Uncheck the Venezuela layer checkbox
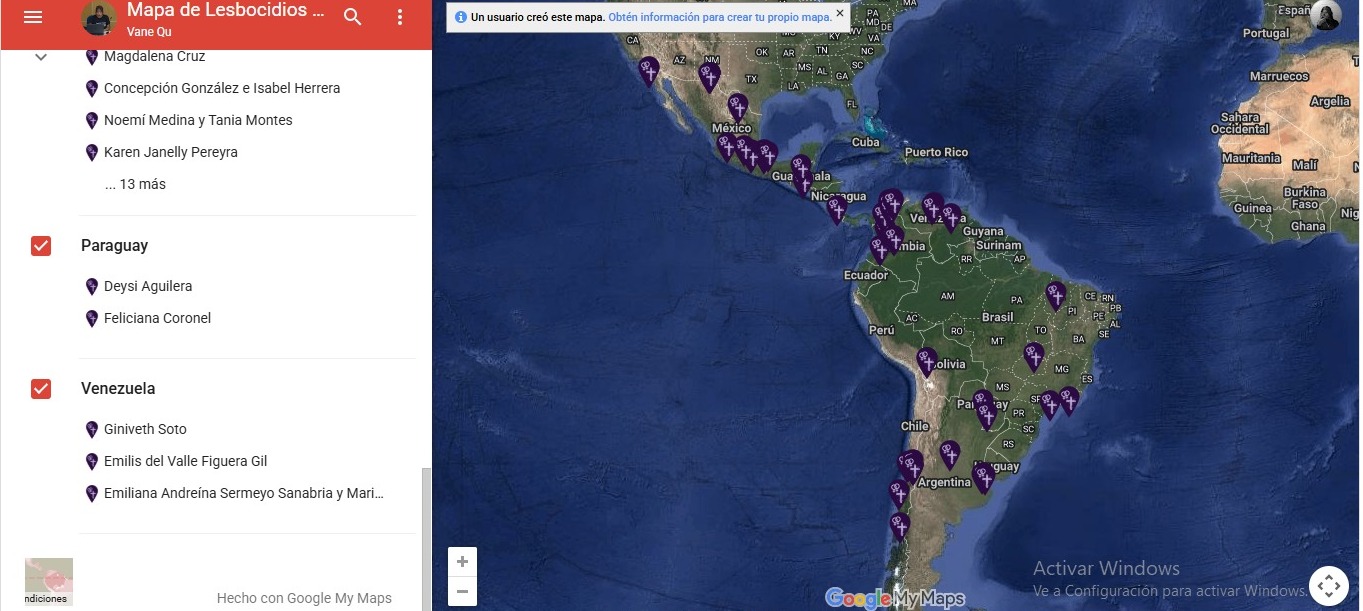Image resolution: width=1363 pixels, height=611 pixels. (x=41, y=389)
